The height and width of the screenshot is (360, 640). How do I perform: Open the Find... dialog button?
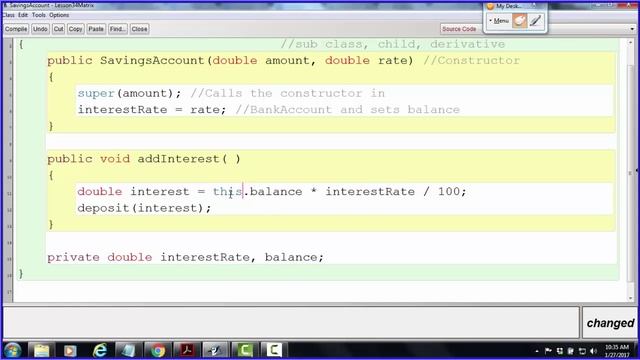[x=118, y=29]
